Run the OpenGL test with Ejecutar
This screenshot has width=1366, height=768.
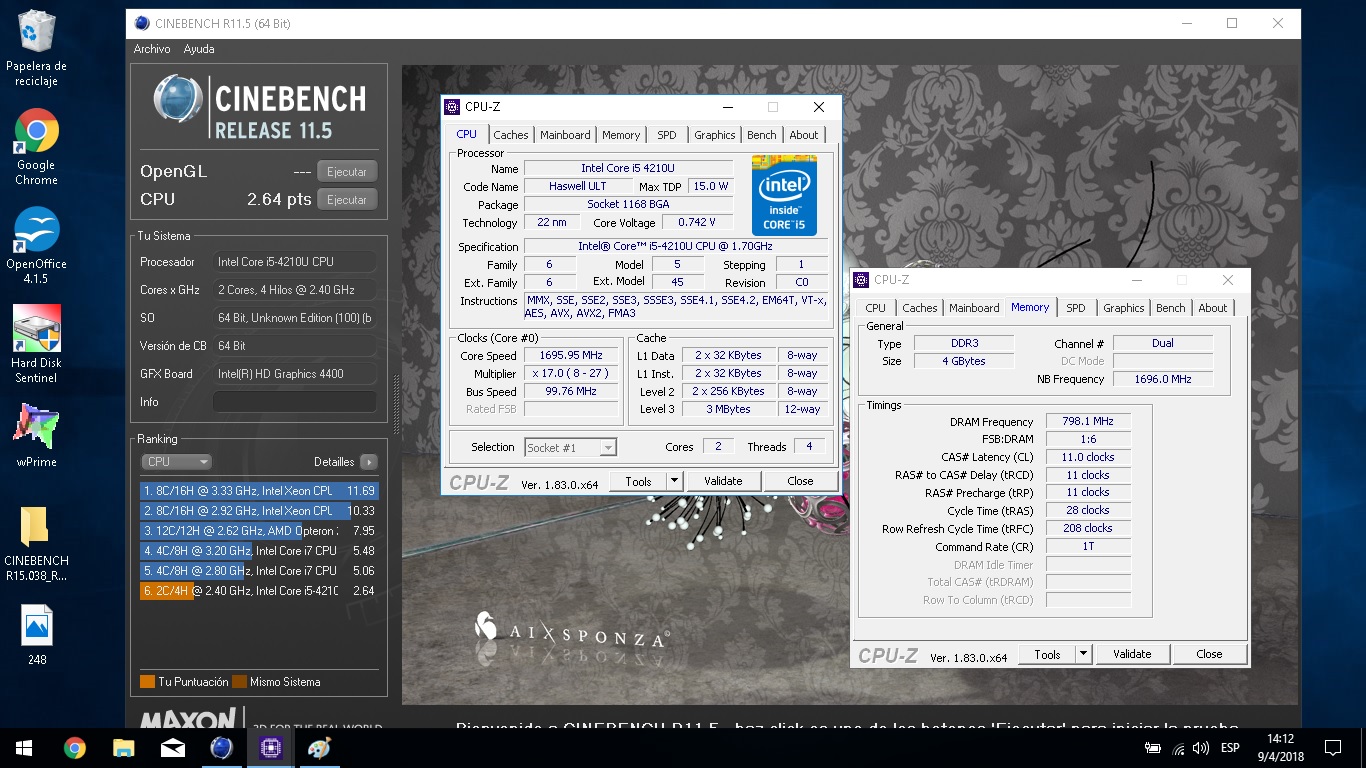(x=347, y=172)
